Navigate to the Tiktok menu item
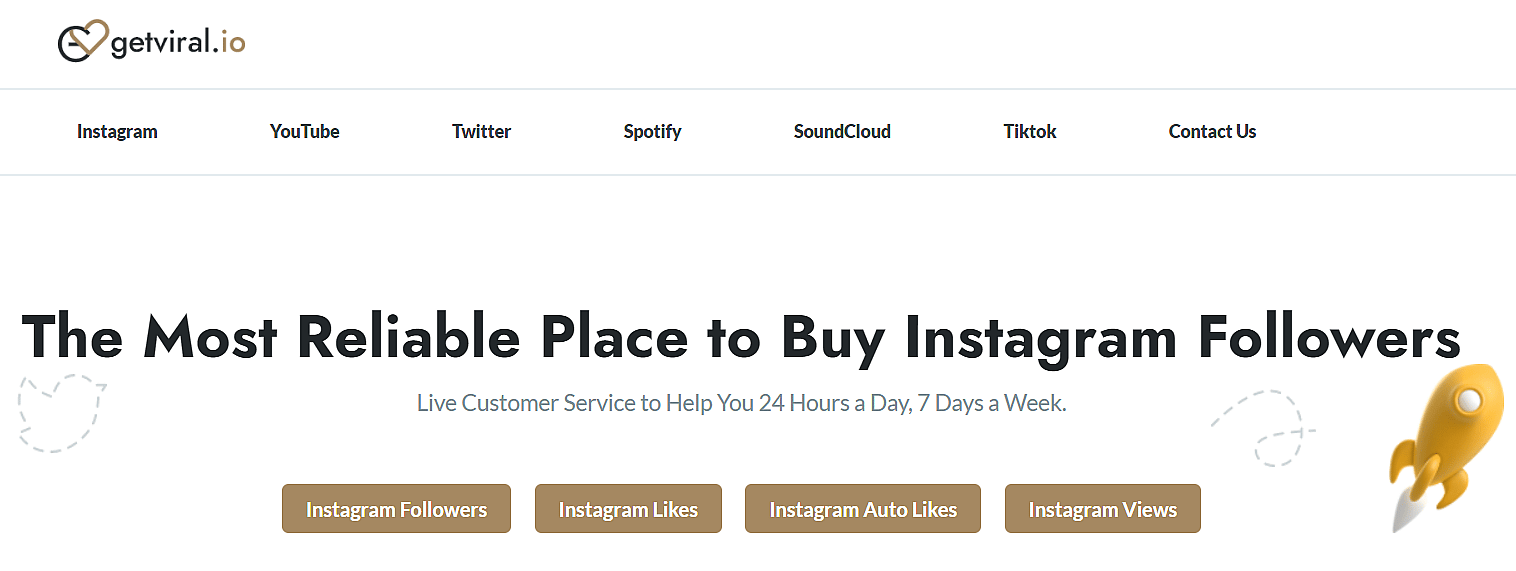 (x=1030, y=132)
